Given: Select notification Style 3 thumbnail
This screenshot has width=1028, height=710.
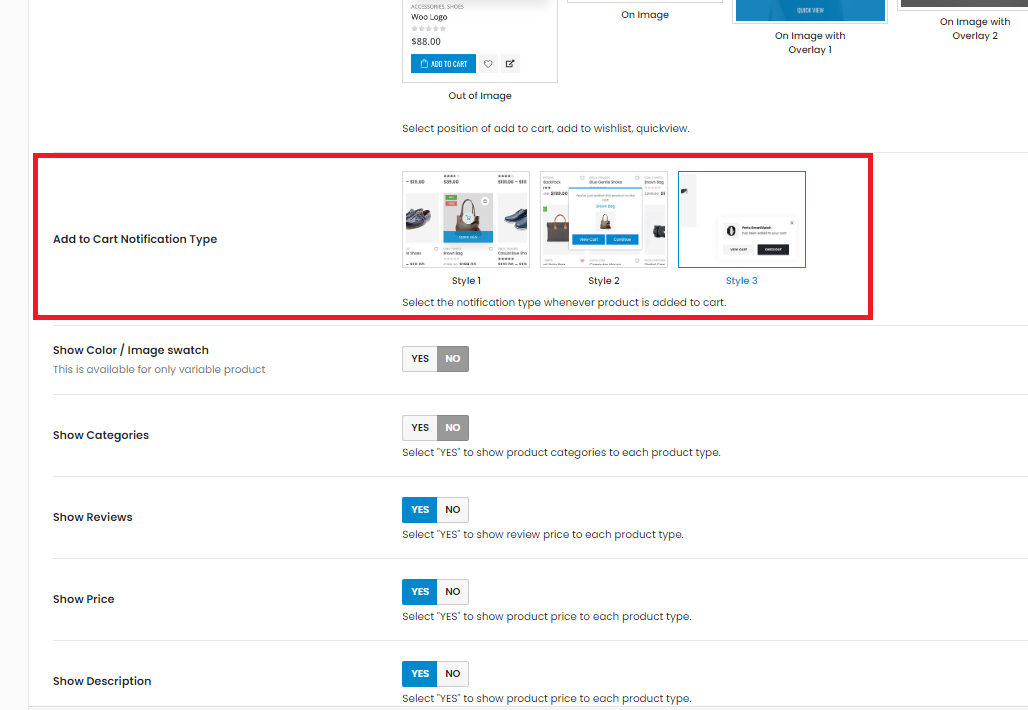Looking at the screenshot, I should (x=741, y=220).
